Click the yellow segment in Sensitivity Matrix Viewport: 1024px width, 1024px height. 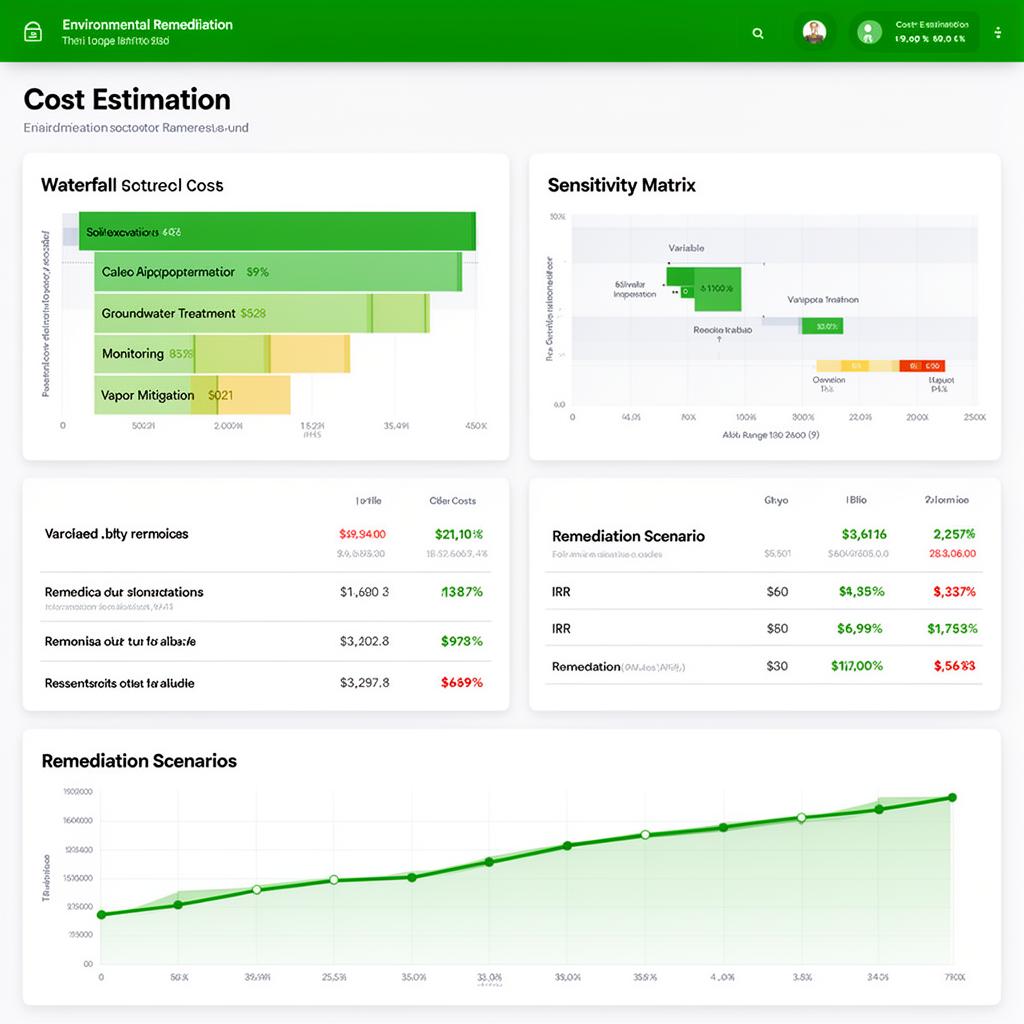click(857, 366)
